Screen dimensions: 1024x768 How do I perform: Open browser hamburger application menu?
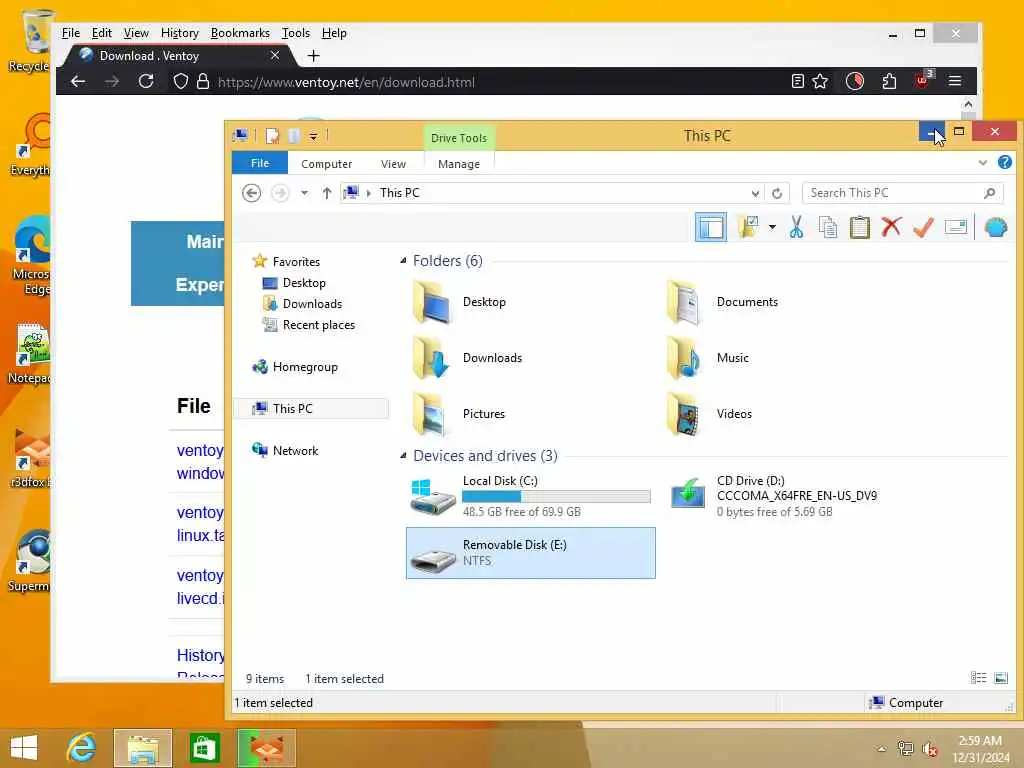[x=955, y=81]
